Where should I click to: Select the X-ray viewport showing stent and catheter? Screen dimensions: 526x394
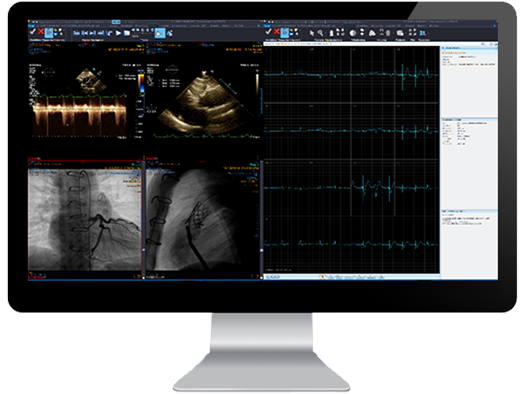tap(202, 219)
